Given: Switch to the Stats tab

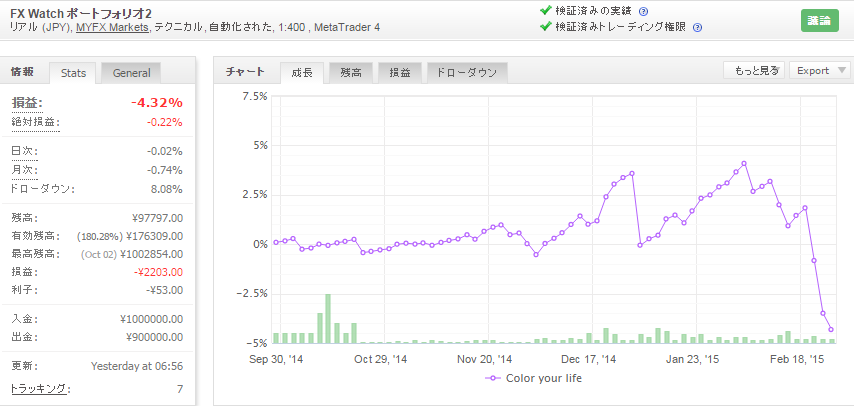Looking at the screenshot, I should (x=73, y=73).
